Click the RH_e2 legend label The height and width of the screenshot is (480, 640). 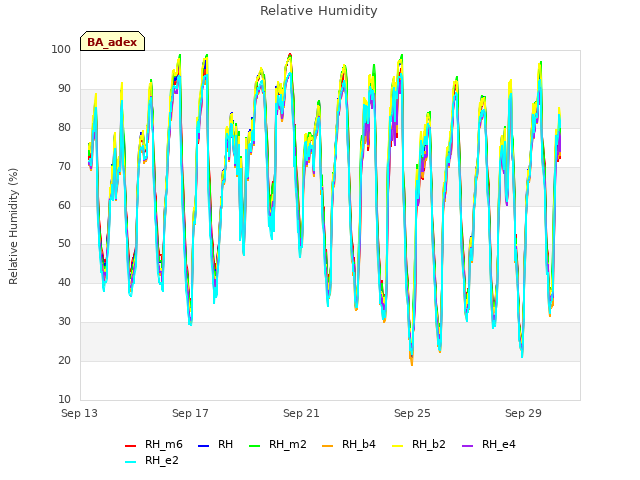click(162, 460)
